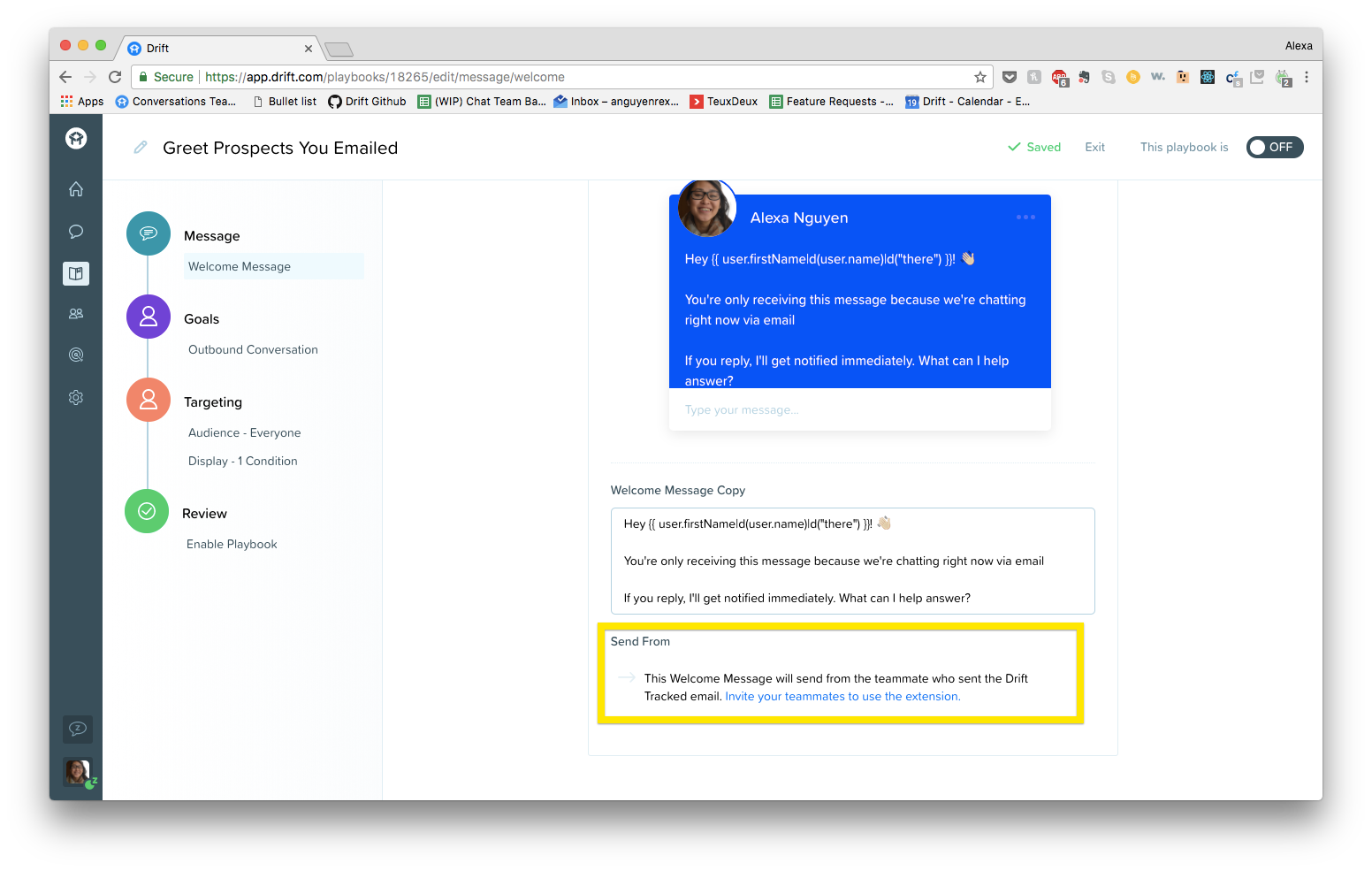
Task: Open the Apps bookmark shortcut
Action: (82, 102)
